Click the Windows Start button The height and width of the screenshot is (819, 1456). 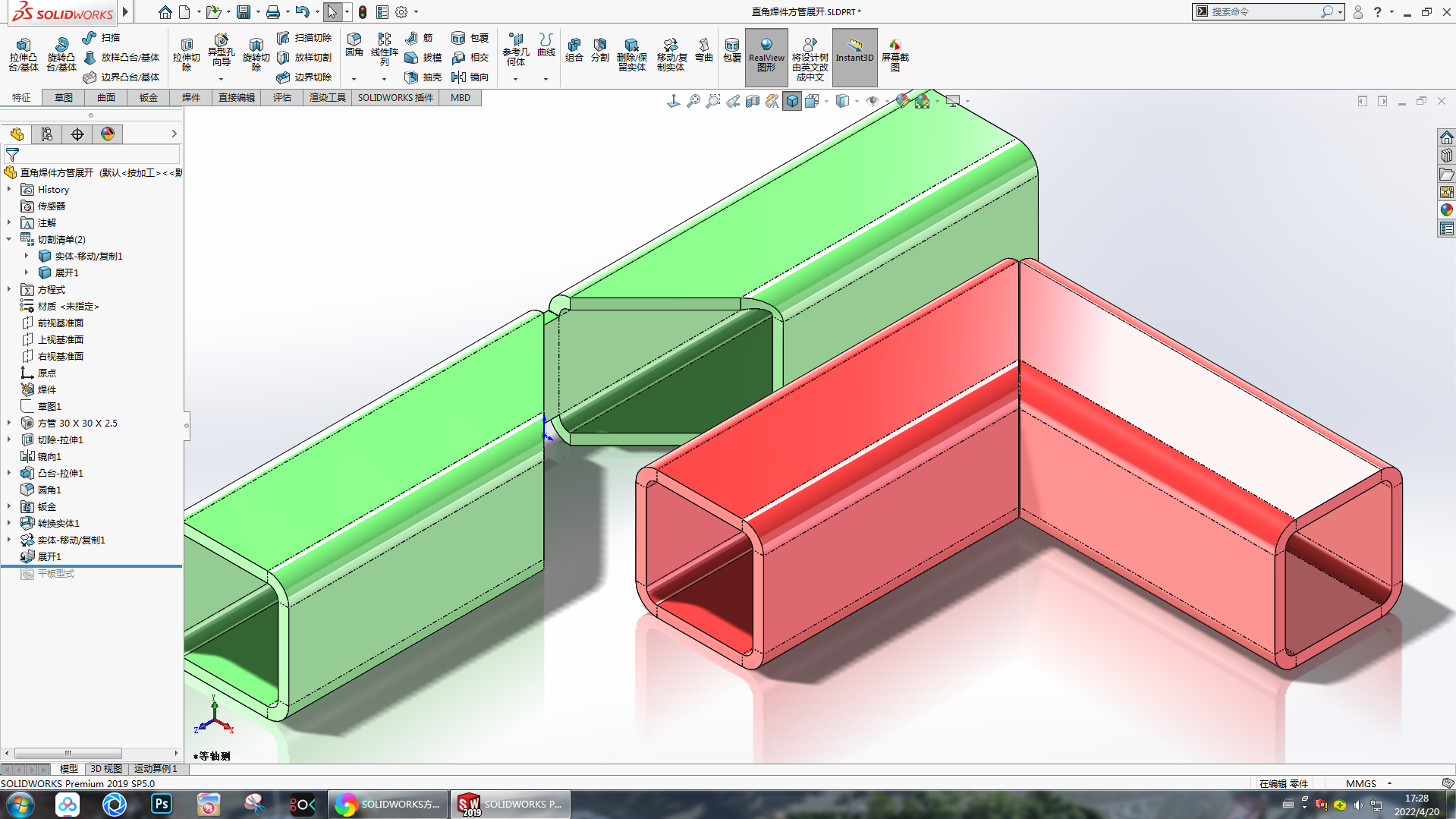click(x=20, y=804)
